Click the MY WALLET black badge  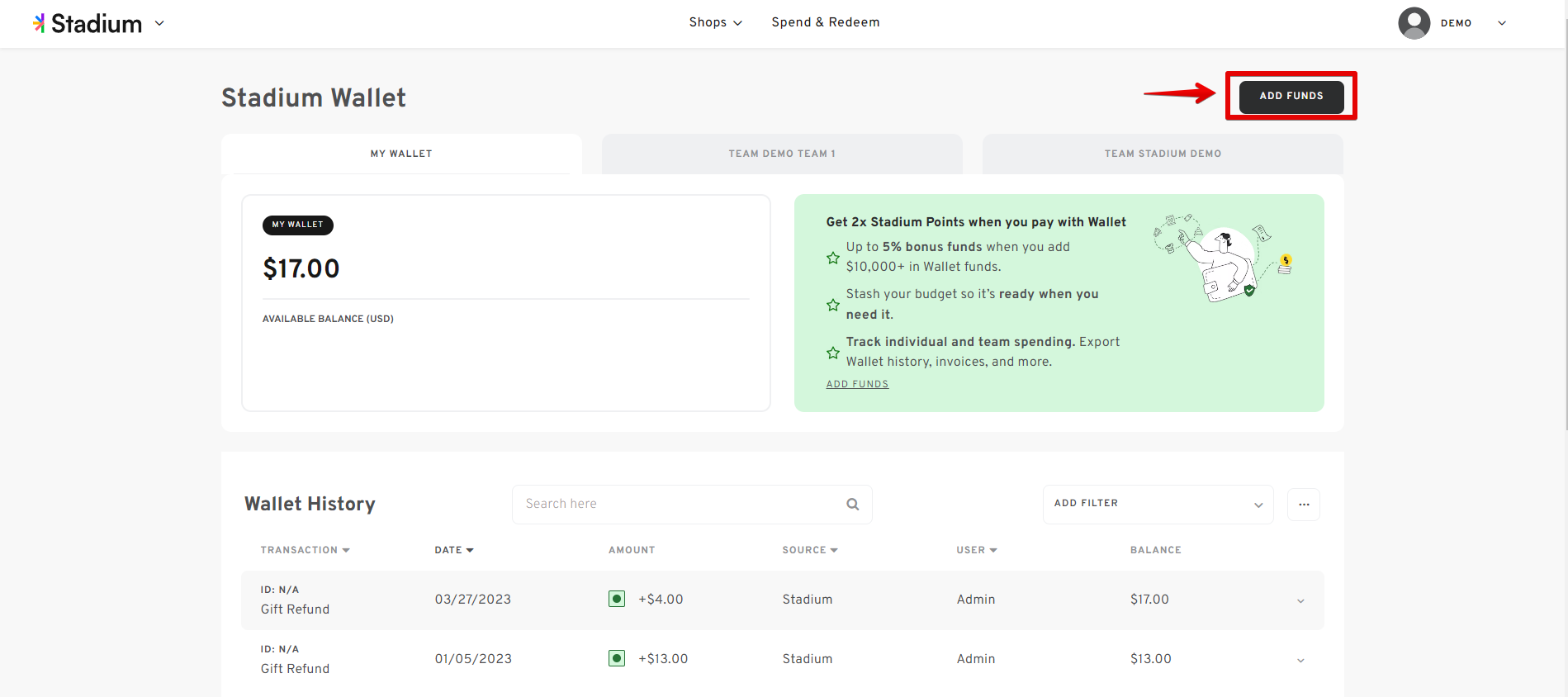click(x=298, y=225)
